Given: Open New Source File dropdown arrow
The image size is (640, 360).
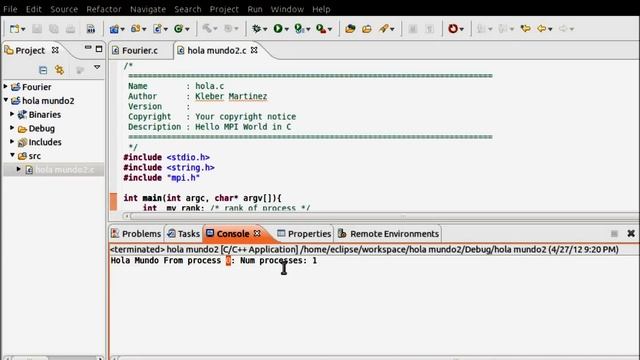Looking at the screenshot, I should pyautogui.click(x=166, y=29).
